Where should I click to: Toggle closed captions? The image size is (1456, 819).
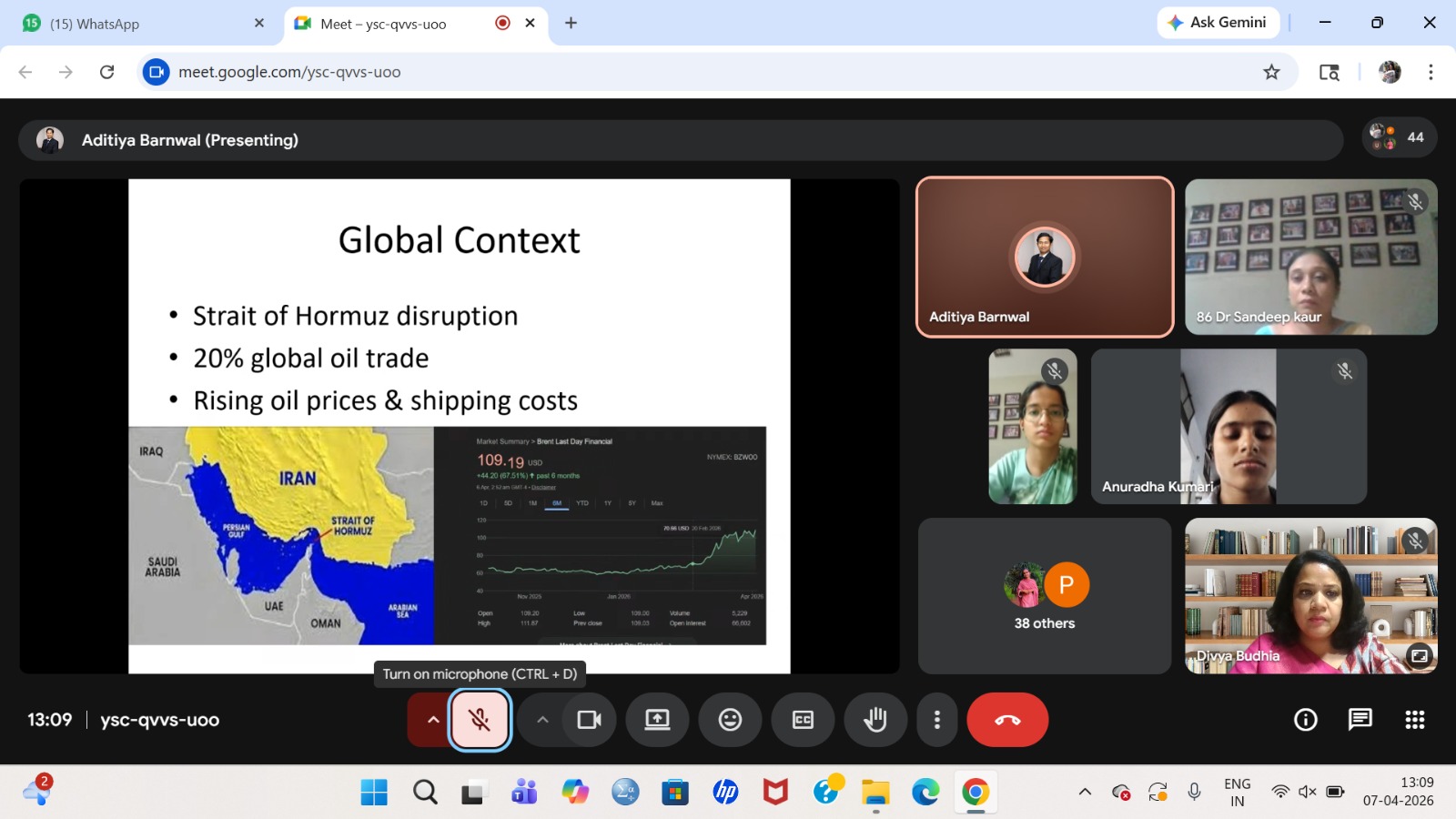click(803, 720)
